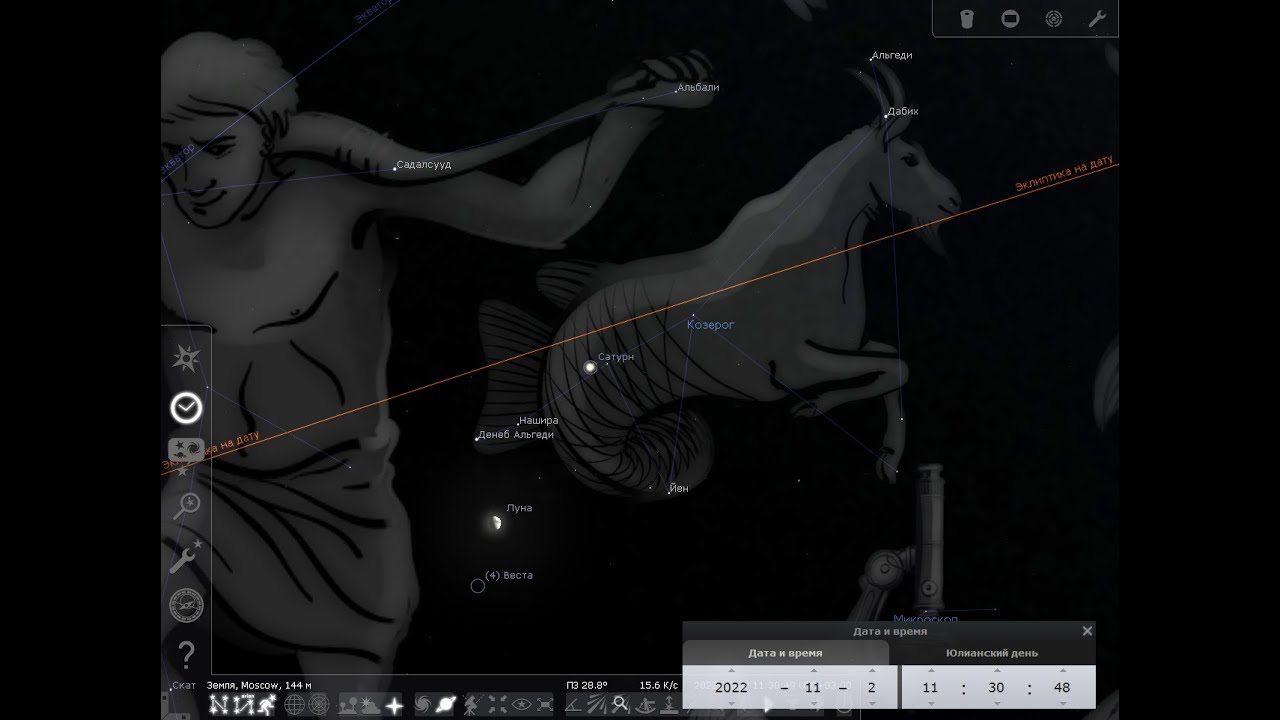Open the Help window question mark
The width and height of the screenshot is (1280, 720).
pyautogui.click(x=186, y=655)
